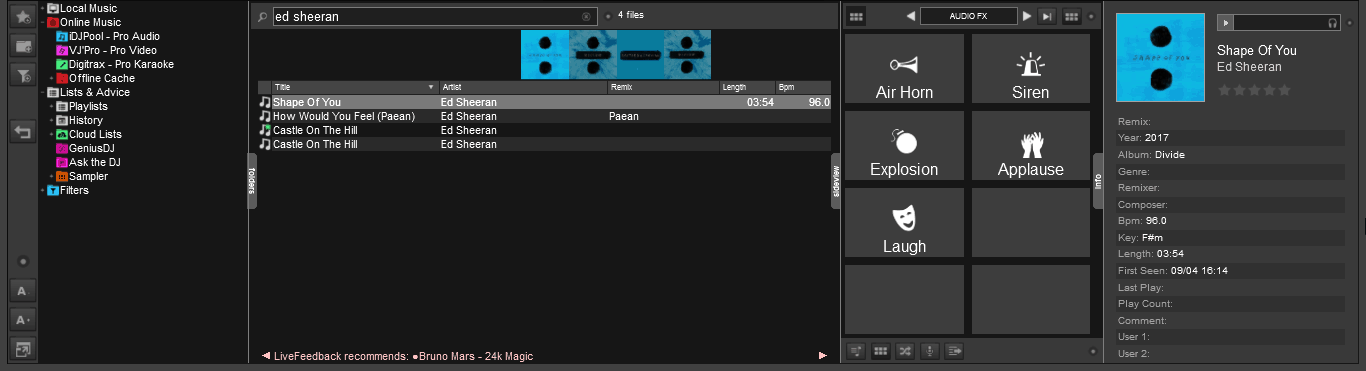The height and width of the screenshot is (371, 1366).
Task: Click the add virtual folder icon
Action: pos(23,45)
